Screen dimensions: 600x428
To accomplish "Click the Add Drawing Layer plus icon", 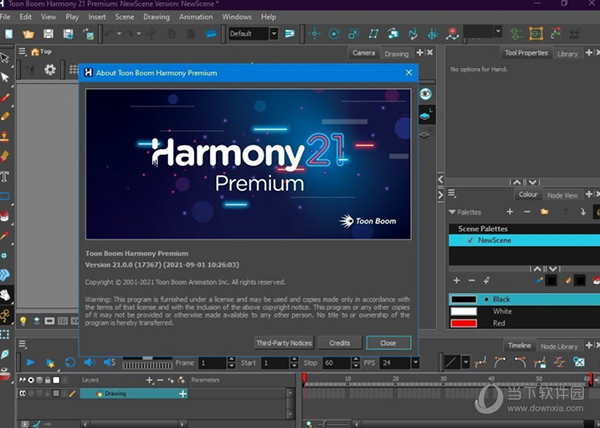I will [149, 380].
